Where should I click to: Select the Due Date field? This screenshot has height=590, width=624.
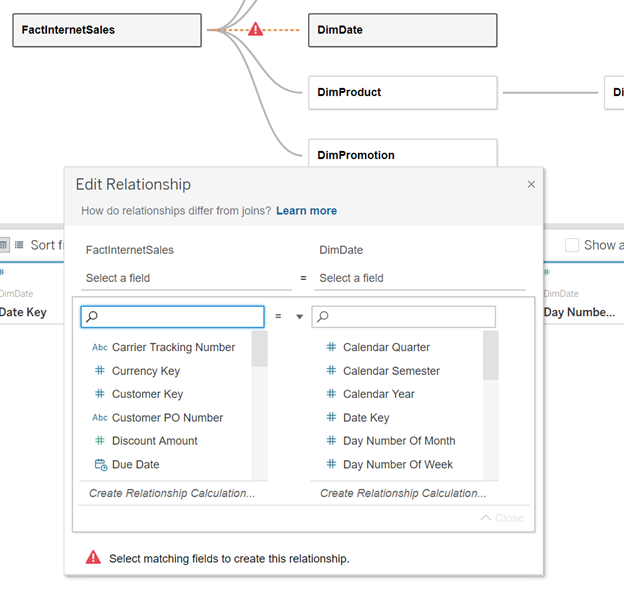(x=135, y=465)
